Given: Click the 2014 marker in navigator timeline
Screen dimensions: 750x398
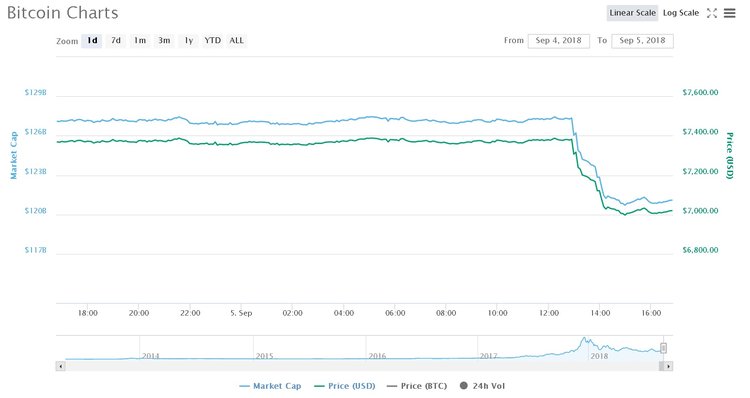Looking at the screenshot, I should [151, 356].
